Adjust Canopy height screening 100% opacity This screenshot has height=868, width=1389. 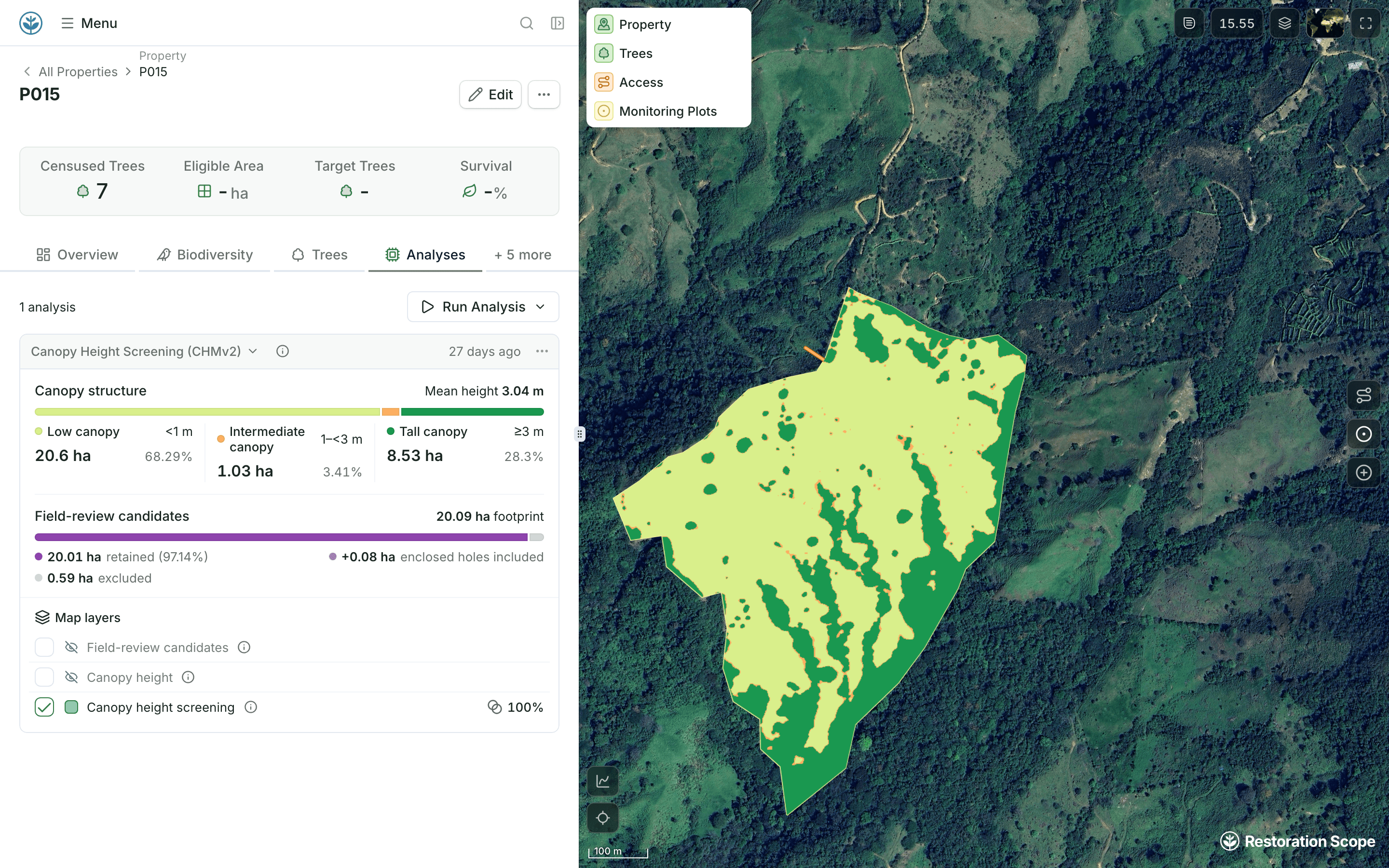pos(515,707)
